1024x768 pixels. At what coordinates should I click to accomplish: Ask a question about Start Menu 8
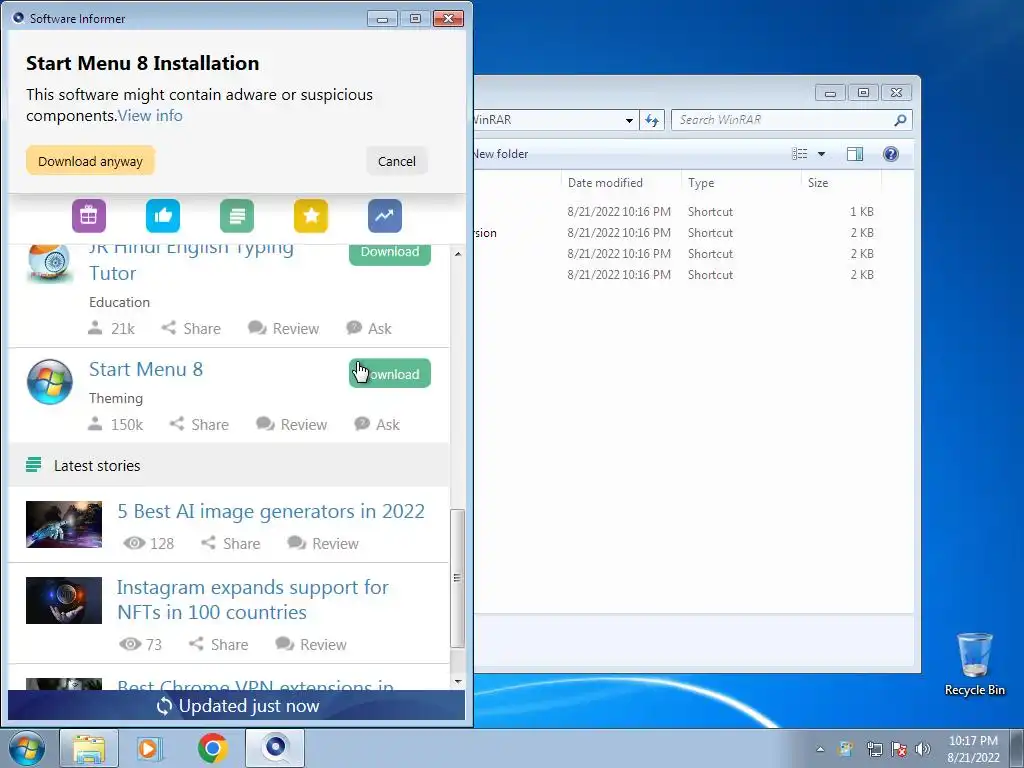tap(377, 424)
